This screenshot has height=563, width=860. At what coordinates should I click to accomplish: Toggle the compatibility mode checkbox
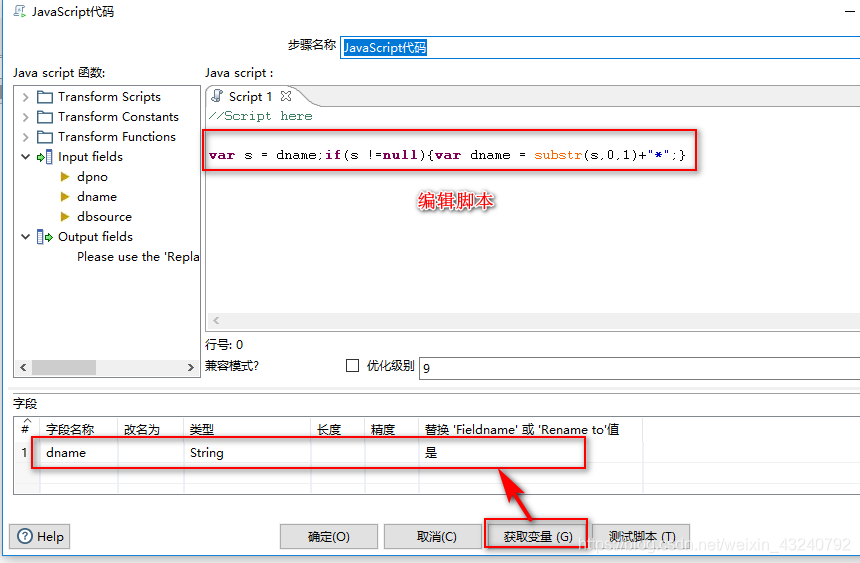click(x=353, y=365)
